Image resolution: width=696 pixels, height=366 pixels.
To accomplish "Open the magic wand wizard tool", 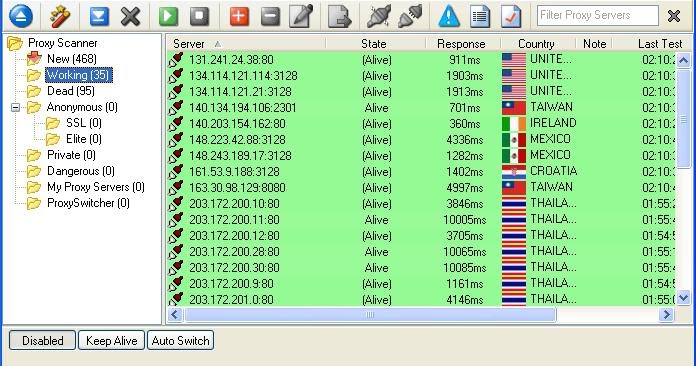I will pyautogui.click(x=60, y=16).
